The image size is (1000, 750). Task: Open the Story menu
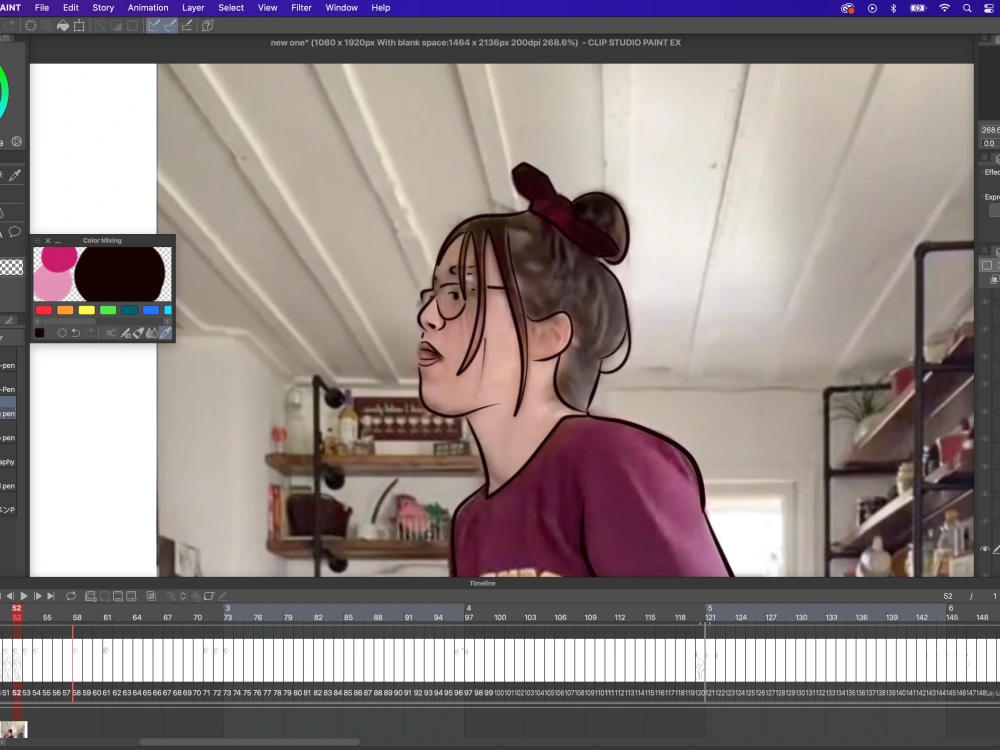pyautogui.click(x=102, y=8)
